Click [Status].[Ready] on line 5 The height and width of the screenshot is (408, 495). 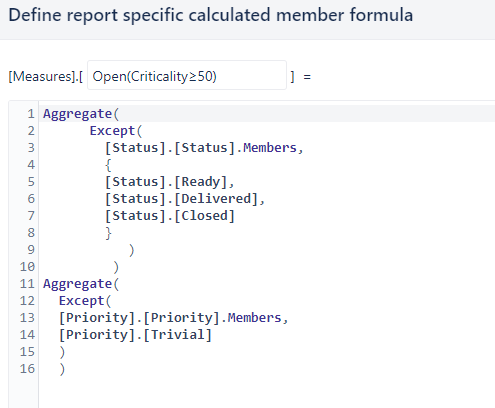(x=166, y=182)
